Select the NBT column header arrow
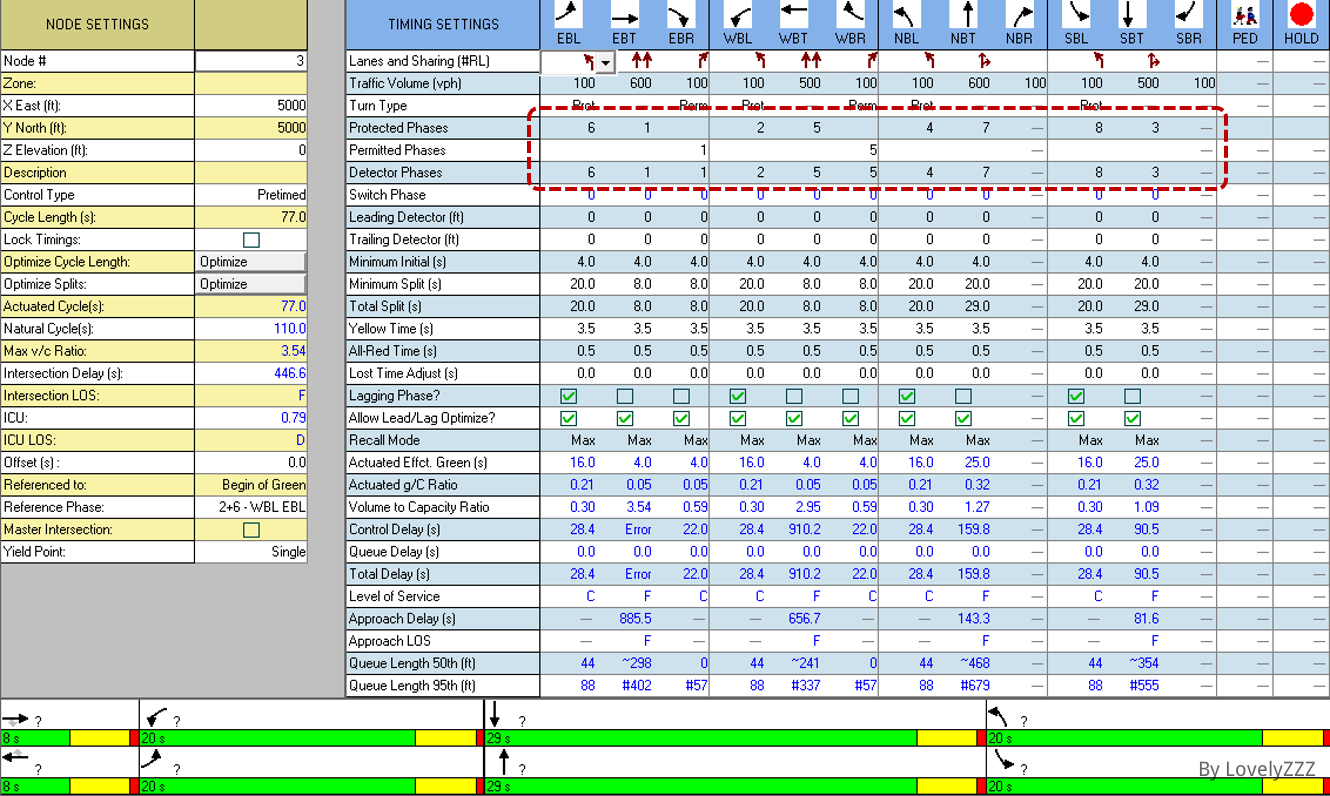The height and width of the screenshot is (796, 1330). 963,15
